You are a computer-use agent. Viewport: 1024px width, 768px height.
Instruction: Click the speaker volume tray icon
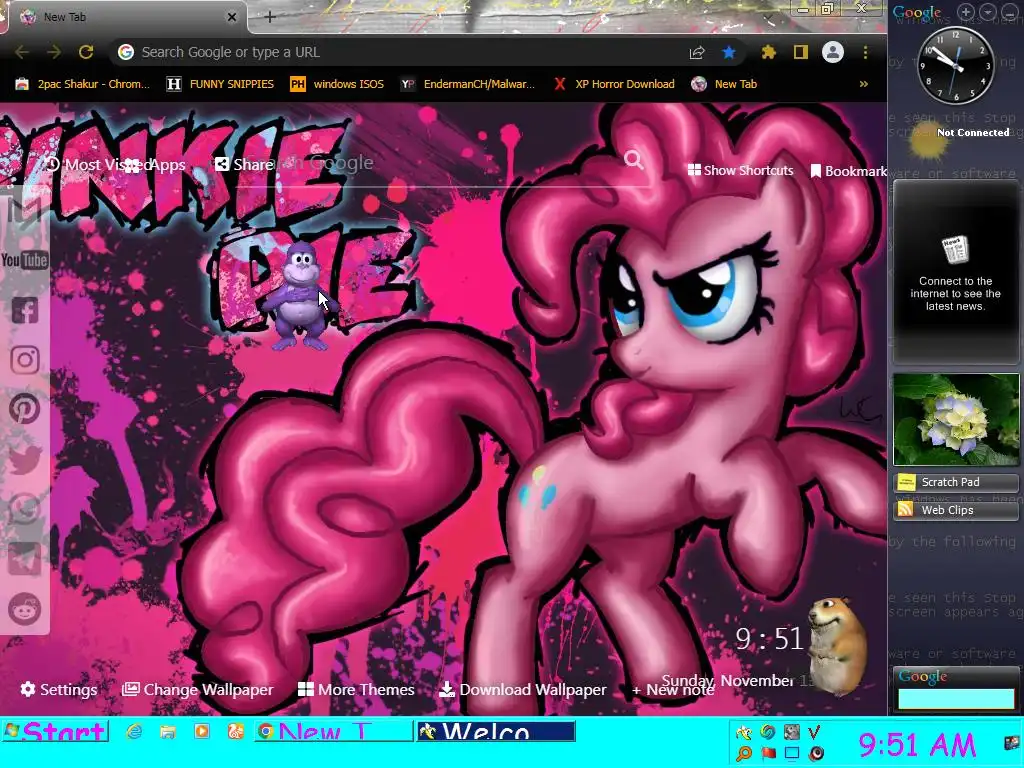[817, 754]
